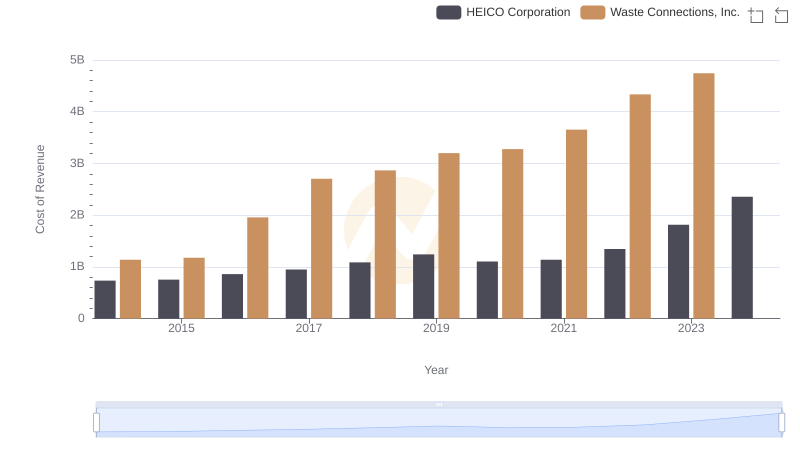Click the HEICO bar for 2014
Screen dimensions: 800x461
[x=105, y=300]
